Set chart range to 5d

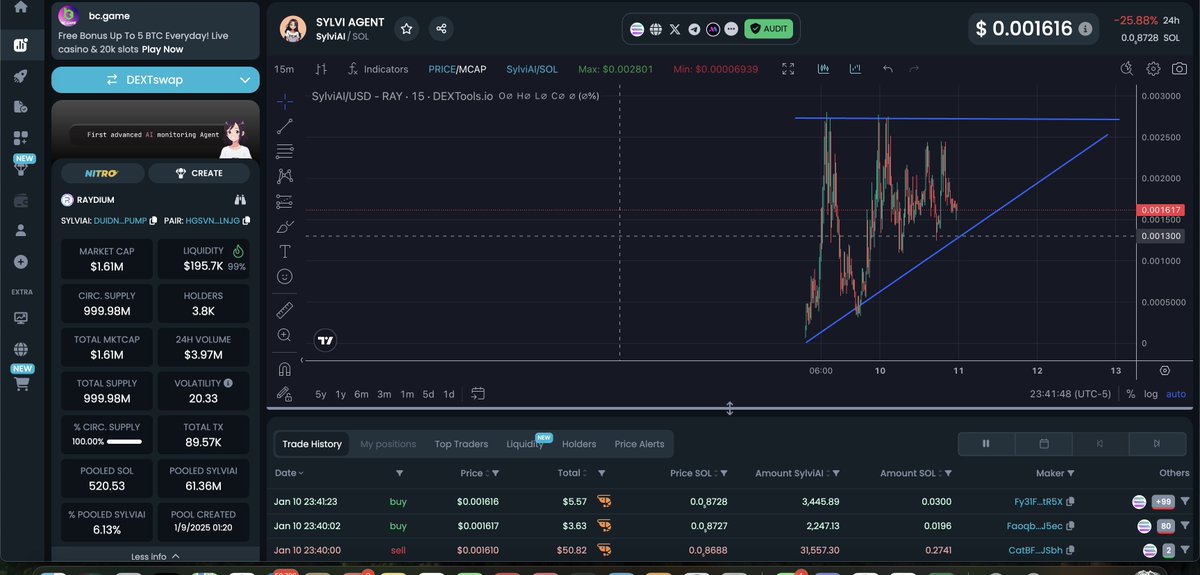pos(428,394)
